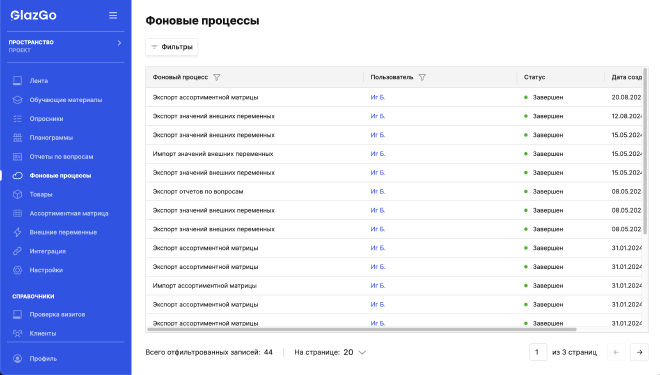The width and height of the screenshot is (660, 375).
Task: Open Лента menu item
Action: click(39, 81)
